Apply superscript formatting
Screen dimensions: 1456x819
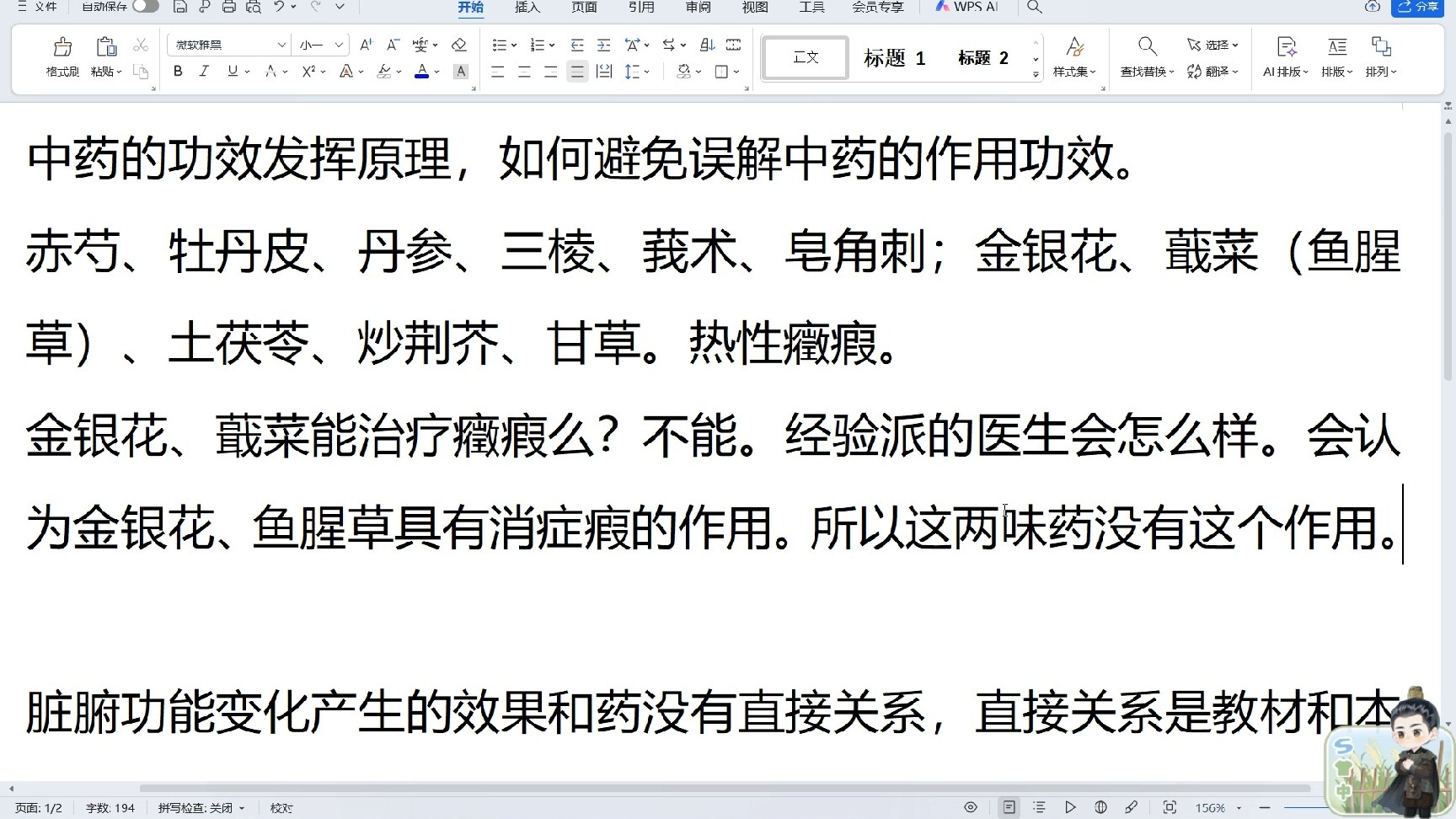coord(308,72)
